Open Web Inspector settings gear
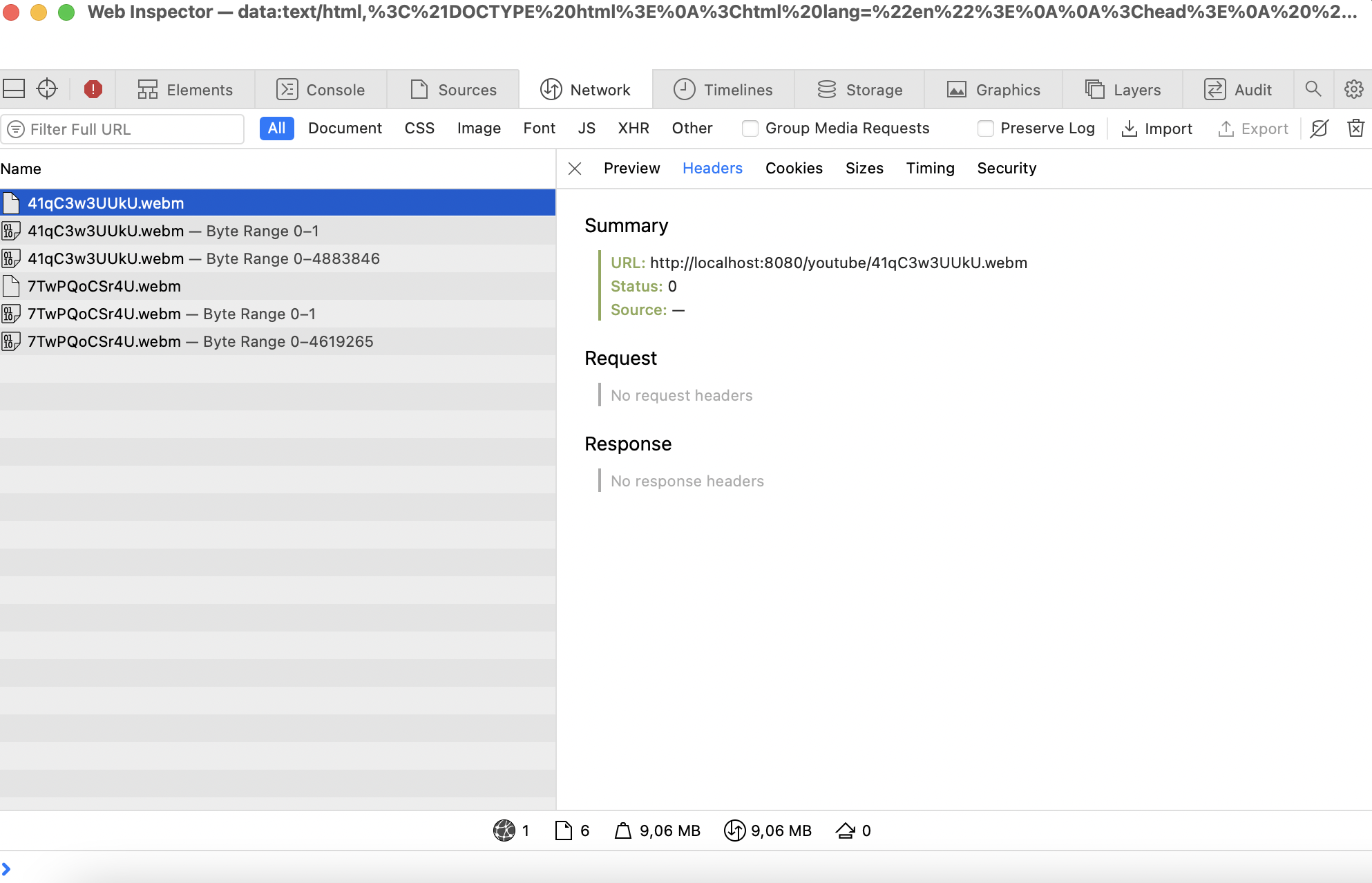This screenshot has width=1372, height=883. (1353, 89)
